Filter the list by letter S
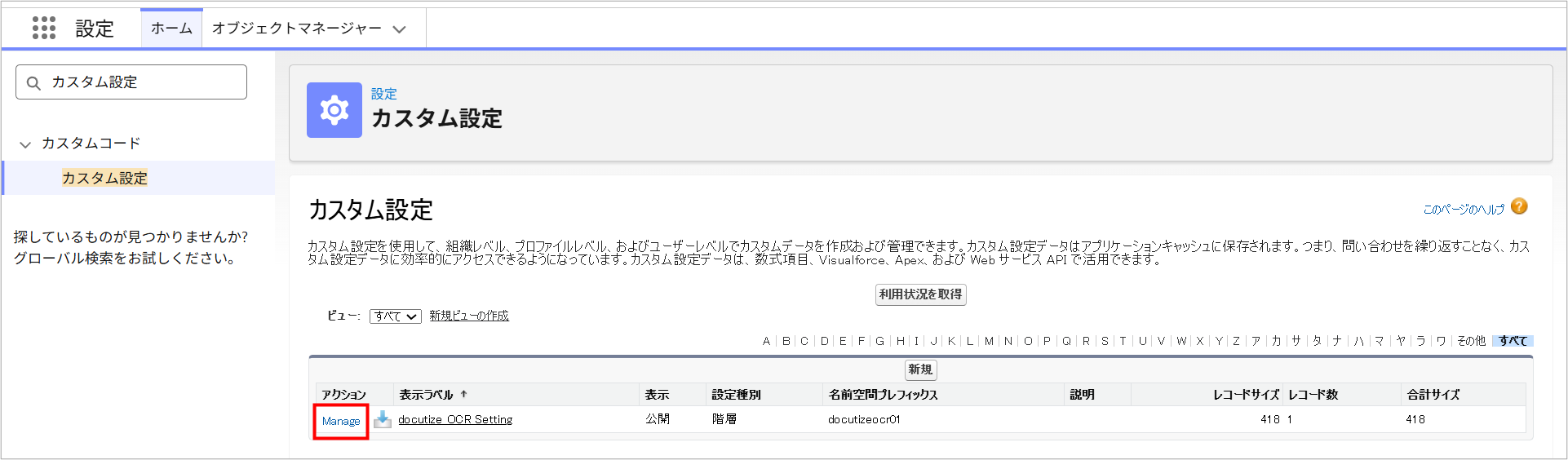This screenshot has width=1568, height=460. click(x=1105, y=341)
